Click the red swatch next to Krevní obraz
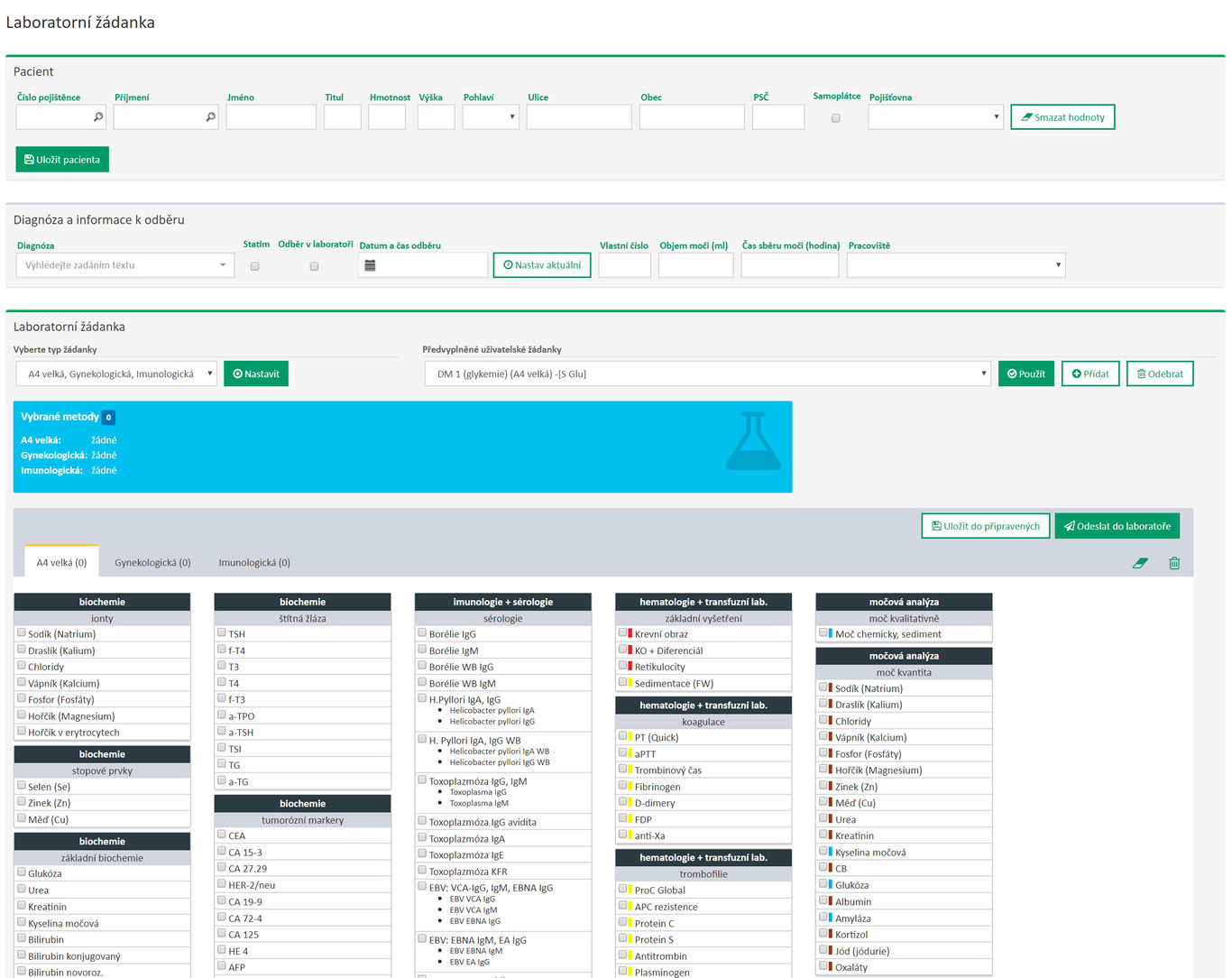Image resolution: width=1232 pixels, height=978 pixels. (x=630, y=633)
